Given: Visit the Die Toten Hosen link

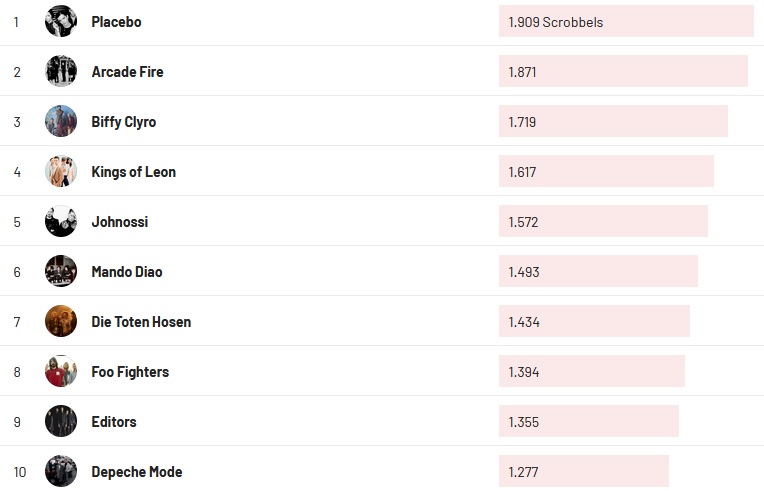Looking at the screenshot, I should pos(141,322).
